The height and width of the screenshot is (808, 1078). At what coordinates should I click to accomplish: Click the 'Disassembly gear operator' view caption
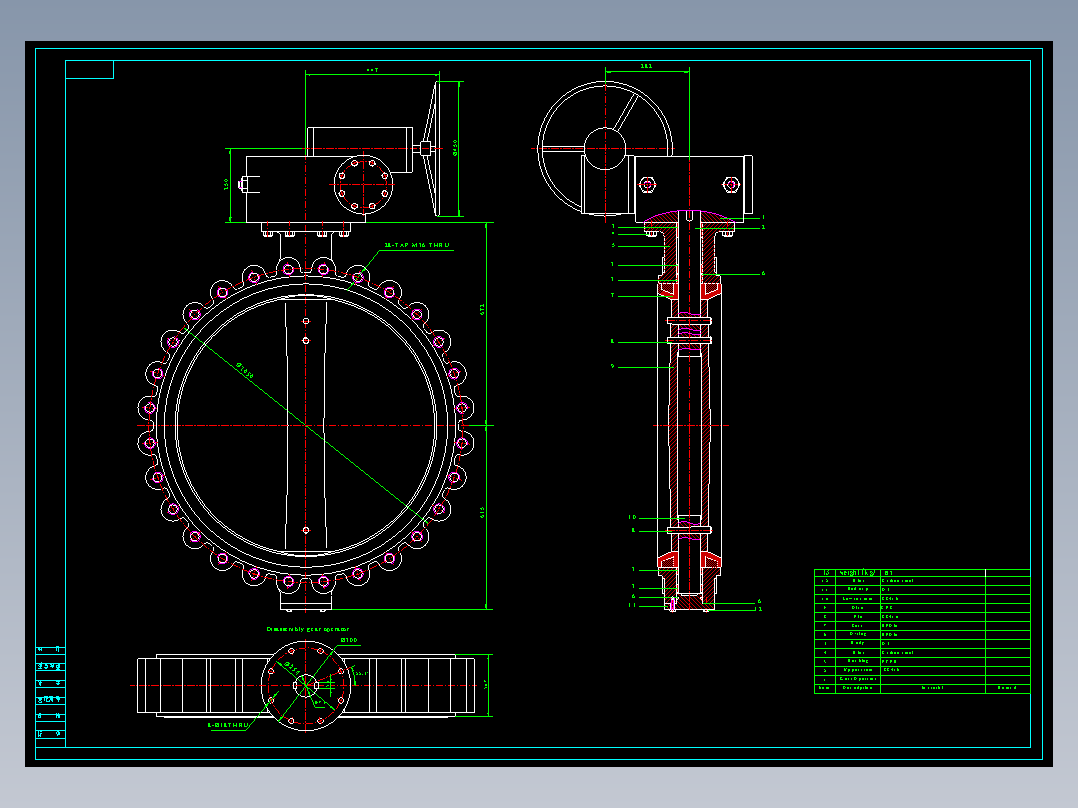click(x=307, y=629)
